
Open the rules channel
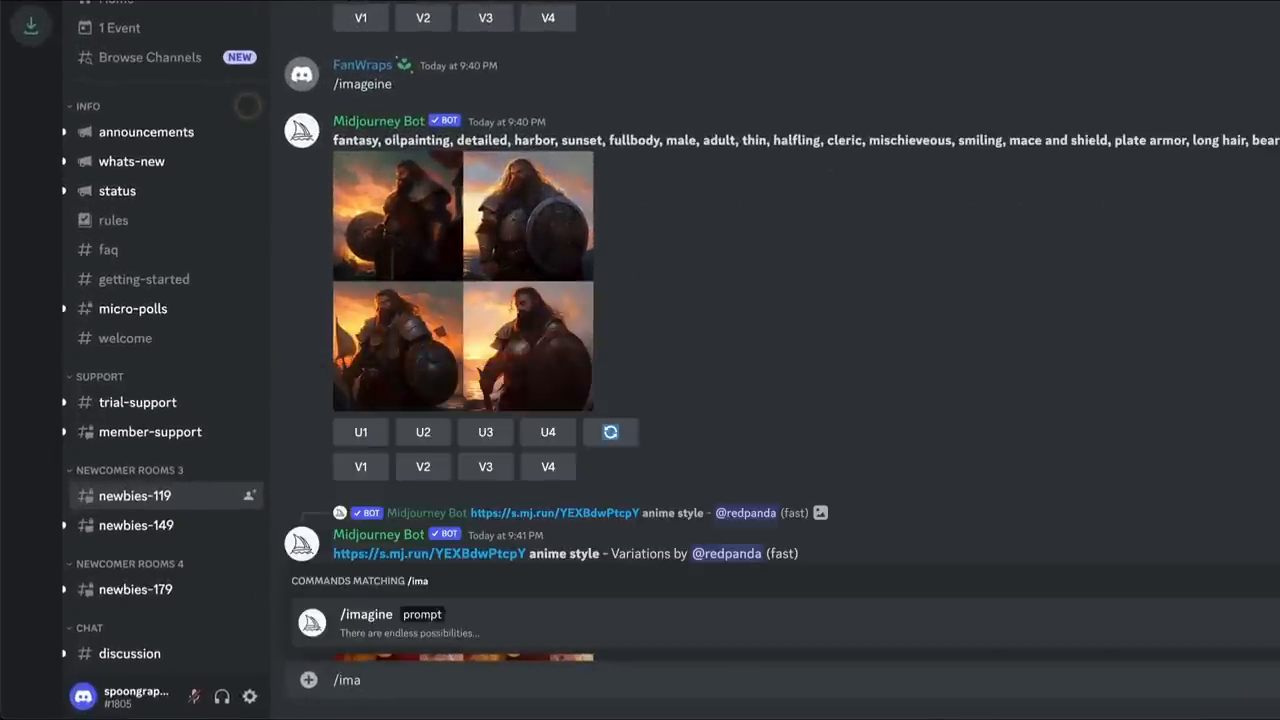point(113,220)
